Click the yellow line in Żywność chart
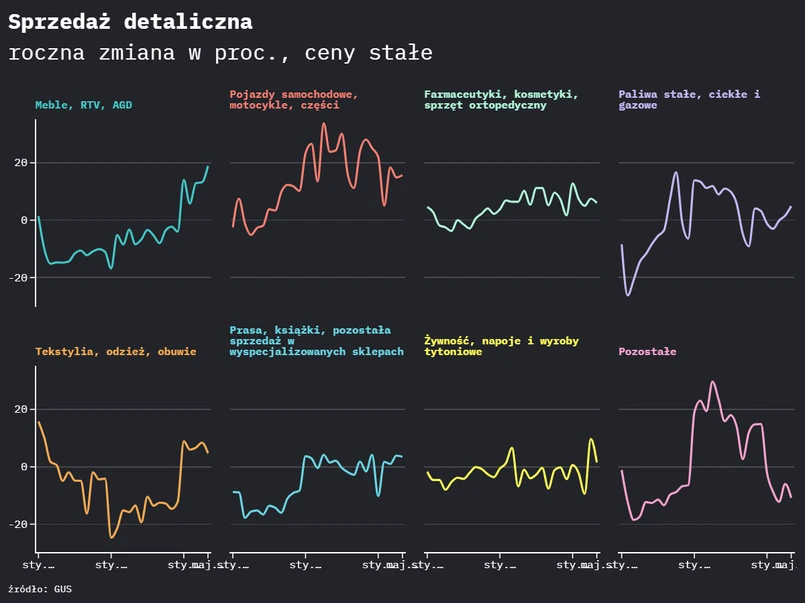Image resolution: width=805 pixels, height=603 pixels. point(513,449)
